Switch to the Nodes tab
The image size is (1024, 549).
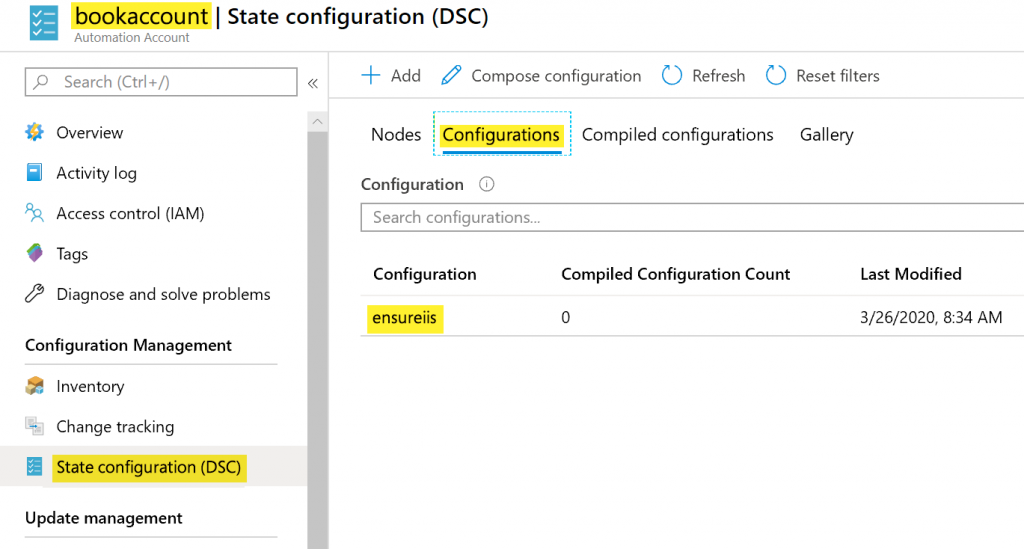click(x=396, y=135)
